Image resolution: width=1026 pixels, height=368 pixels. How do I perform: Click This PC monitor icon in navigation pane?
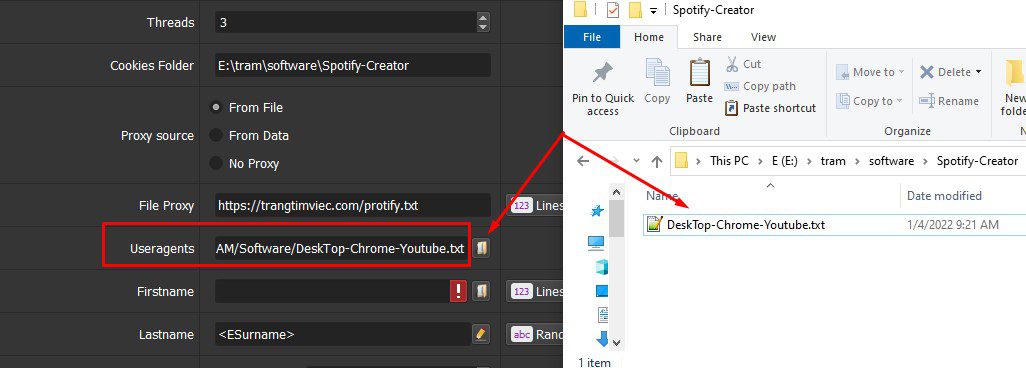596,244
